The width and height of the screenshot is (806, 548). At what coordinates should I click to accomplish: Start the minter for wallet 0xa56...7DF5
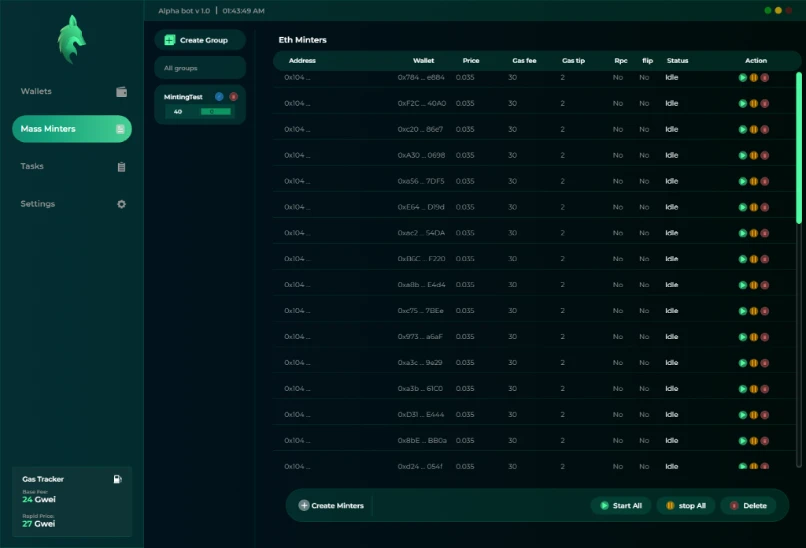pyautogui.click(x=742, y=181)
